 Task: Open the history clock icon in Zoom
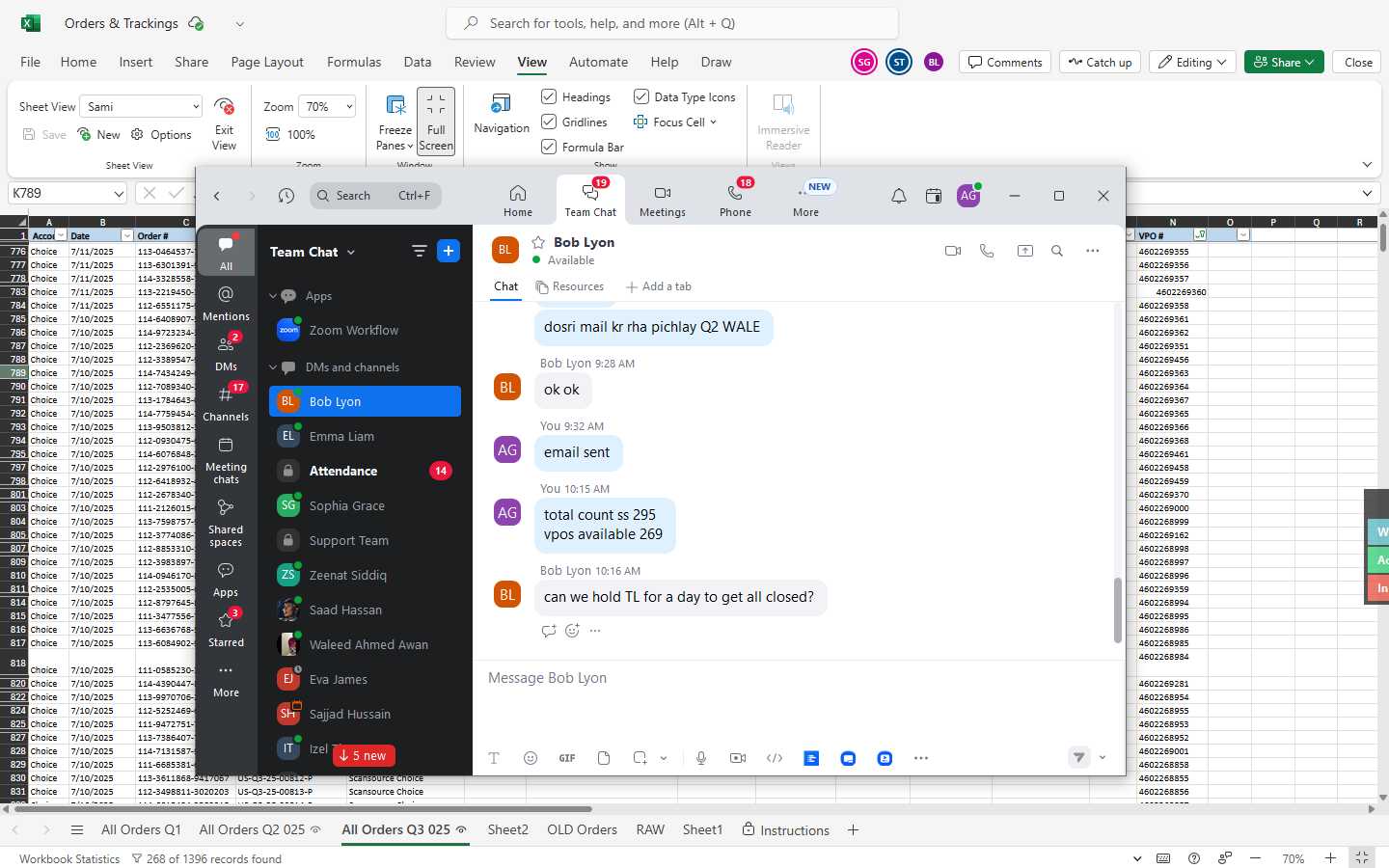click(x=286, y=196)
